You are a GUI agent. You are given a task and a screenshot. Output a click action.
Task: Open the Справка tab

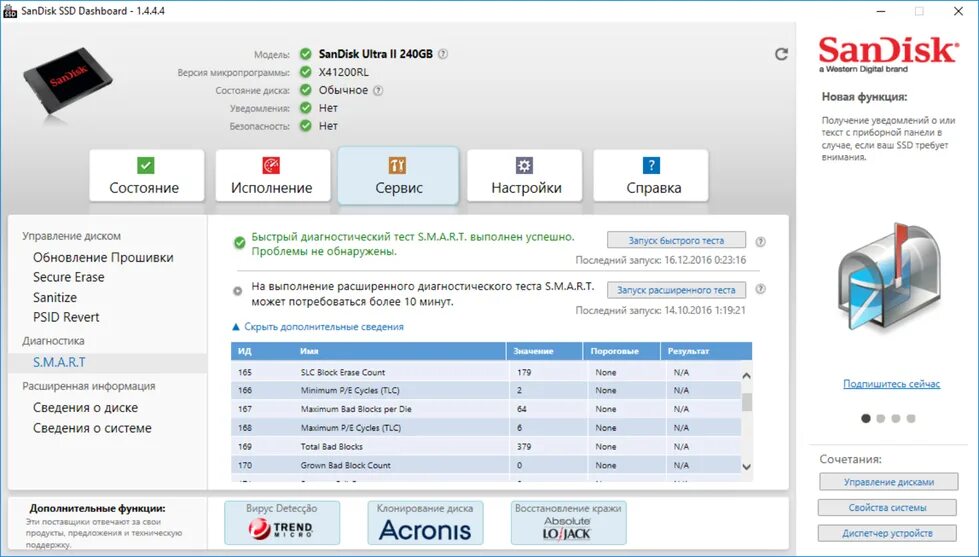coord(651,175)
